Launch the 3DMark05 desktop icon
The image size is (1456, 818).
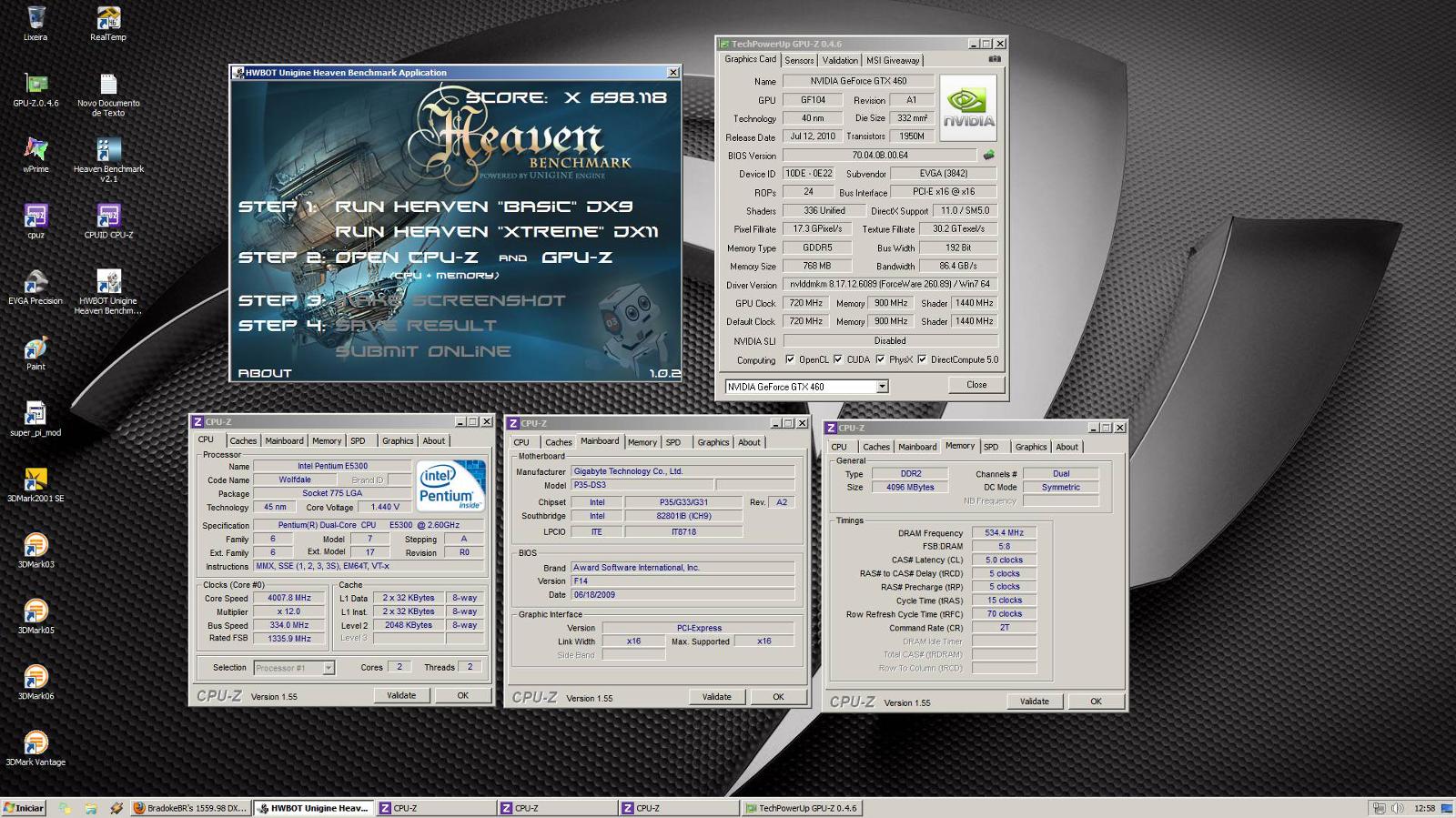click(x=35, y=616)
